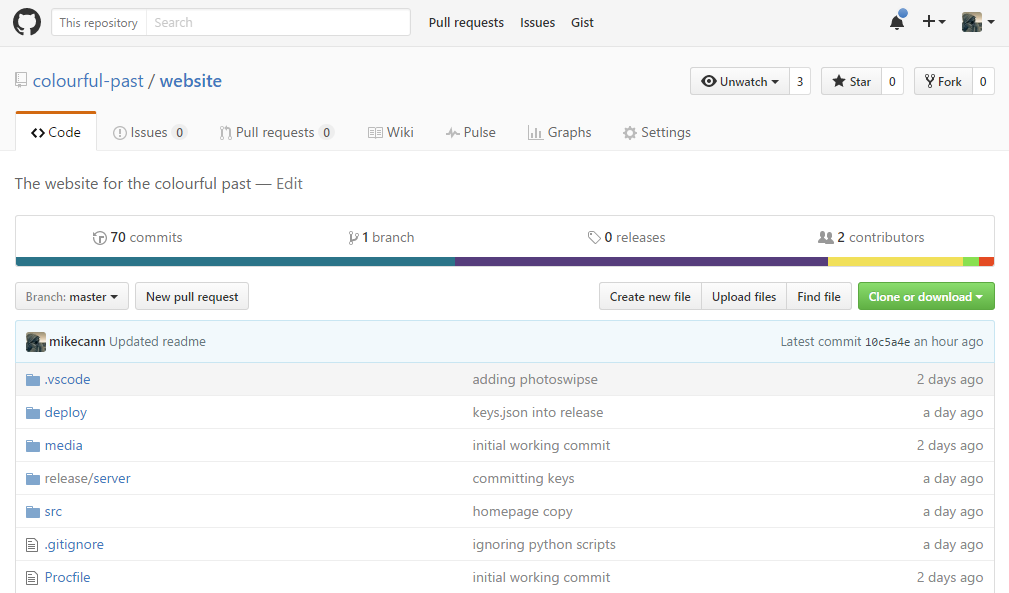
Task: Open the Settings tab
Action: 656,133
